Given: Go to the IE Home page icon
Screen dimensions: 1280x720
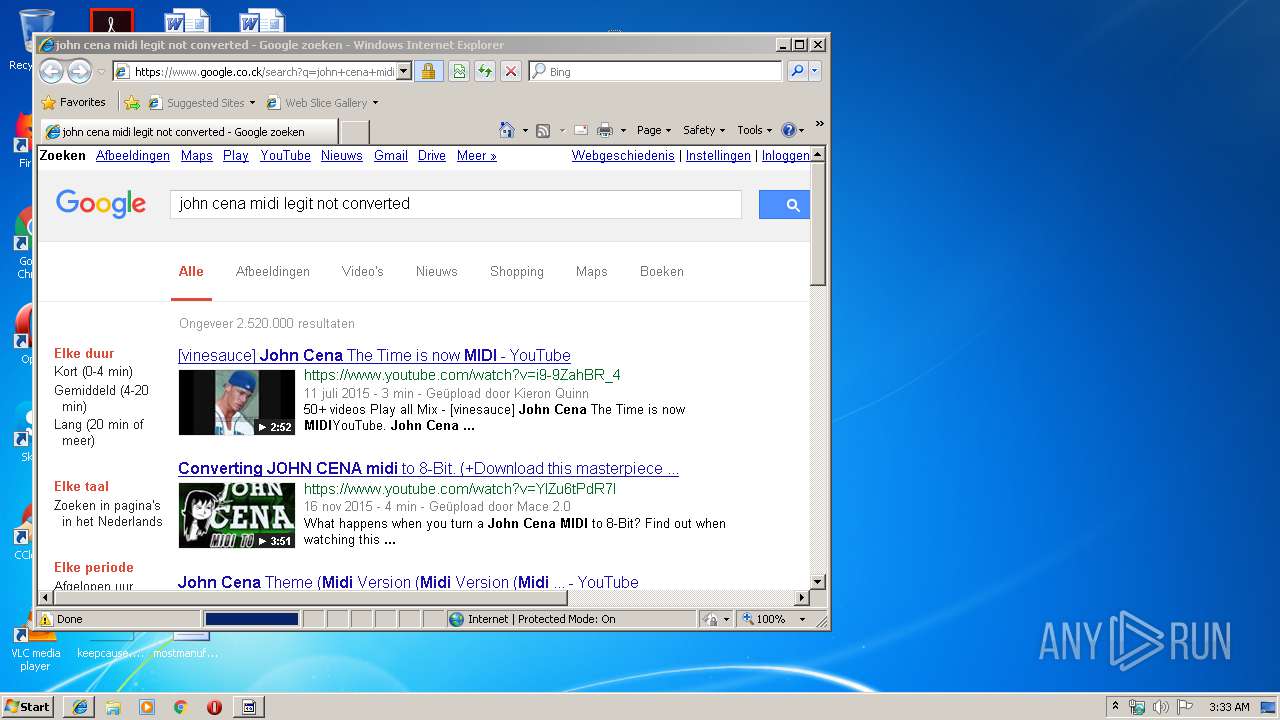Looking at the screenshot, I should 506,130.
